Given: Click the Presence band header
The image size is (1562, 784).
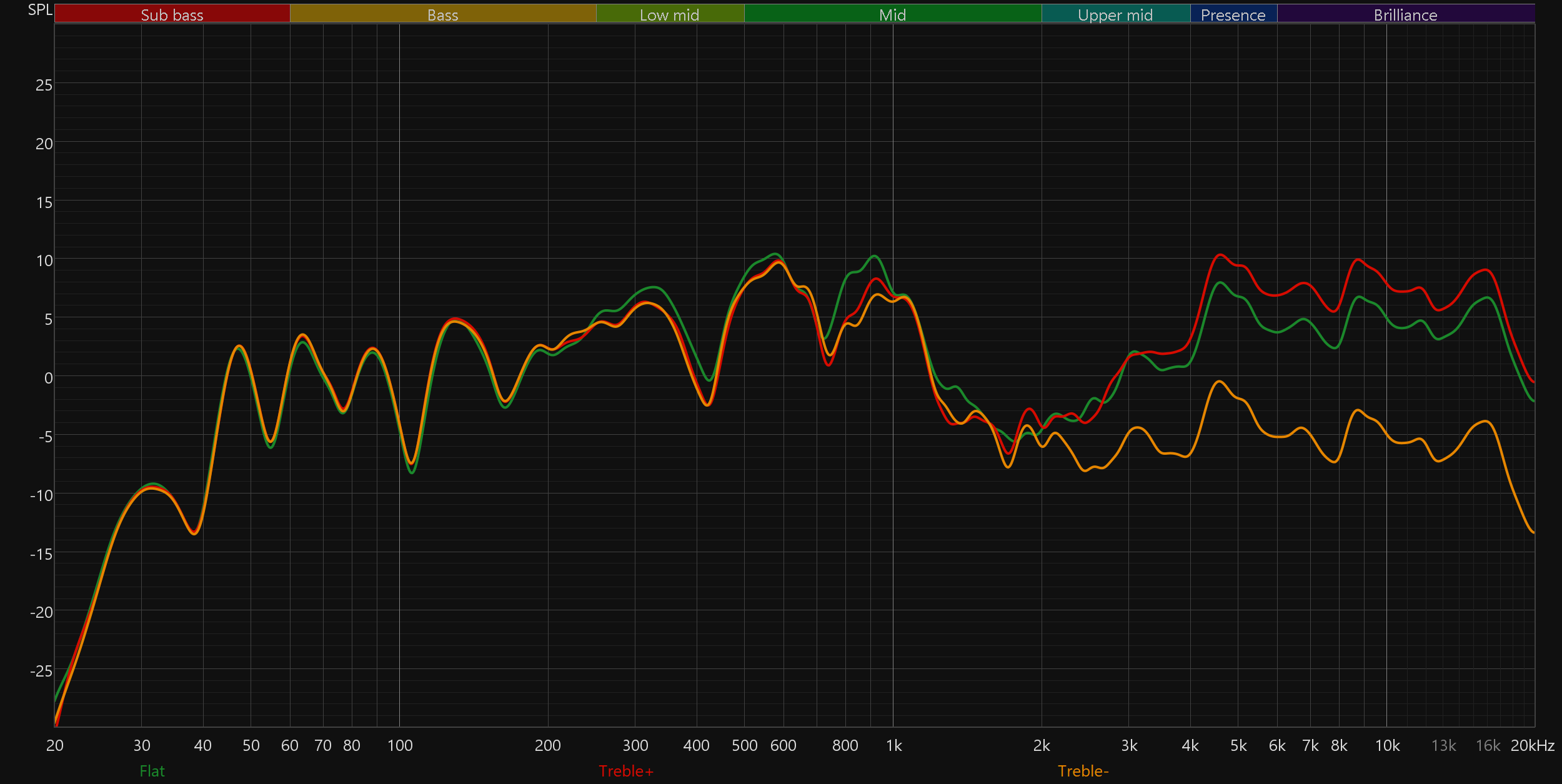Looking at the screenshot, I should coord(1233,14).
